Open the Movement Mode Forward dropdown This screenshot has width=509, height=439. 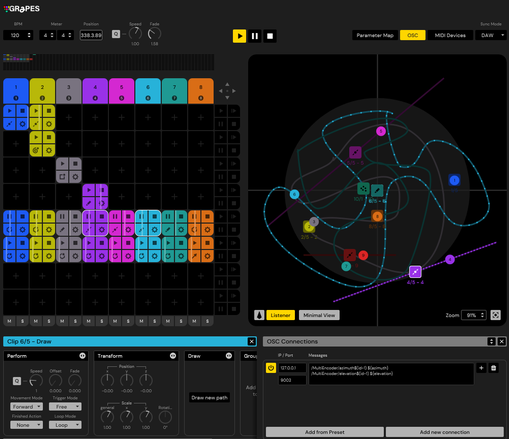pos(26,407)
